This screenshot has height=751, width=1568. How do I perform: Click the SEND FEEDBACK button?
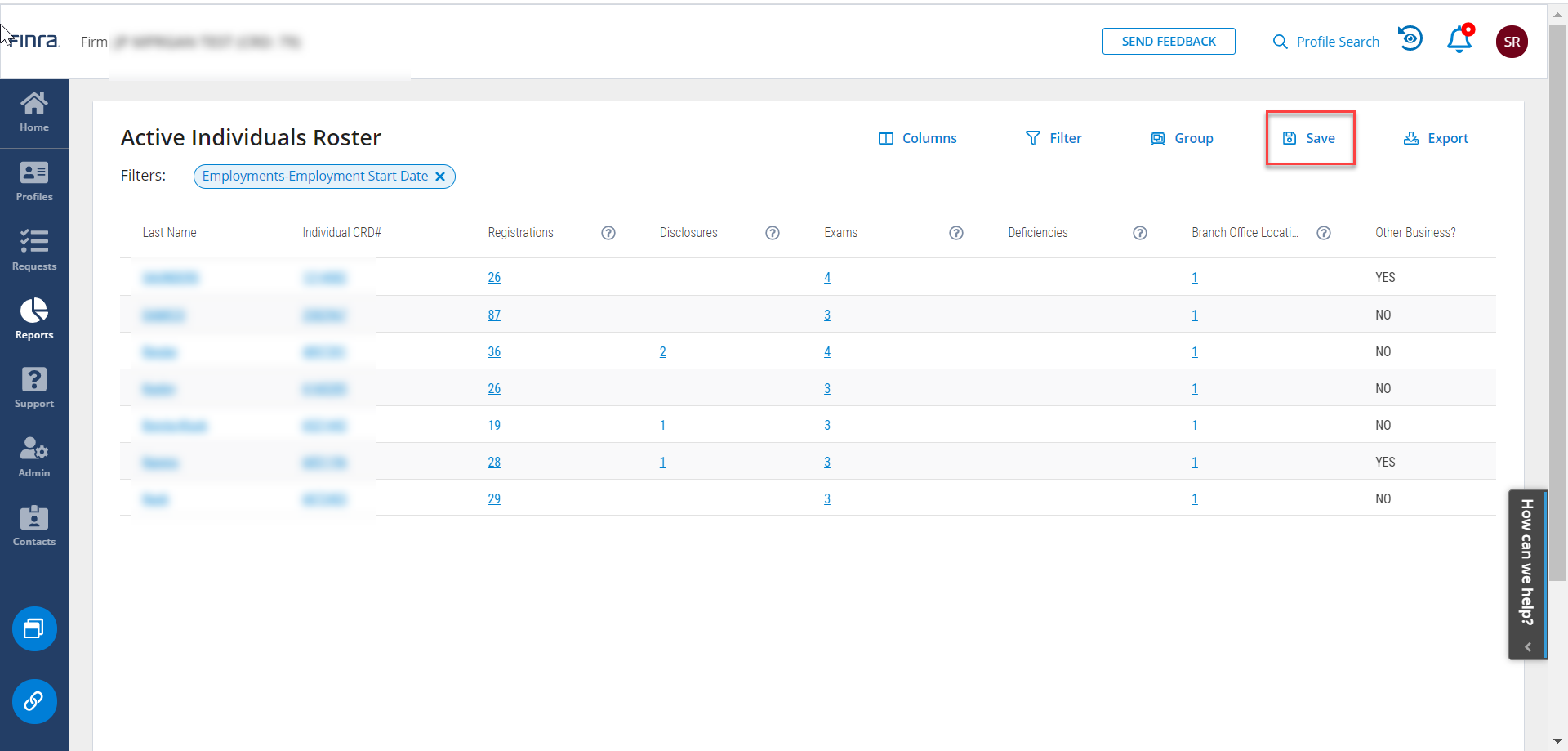(x=1169, y=42)
